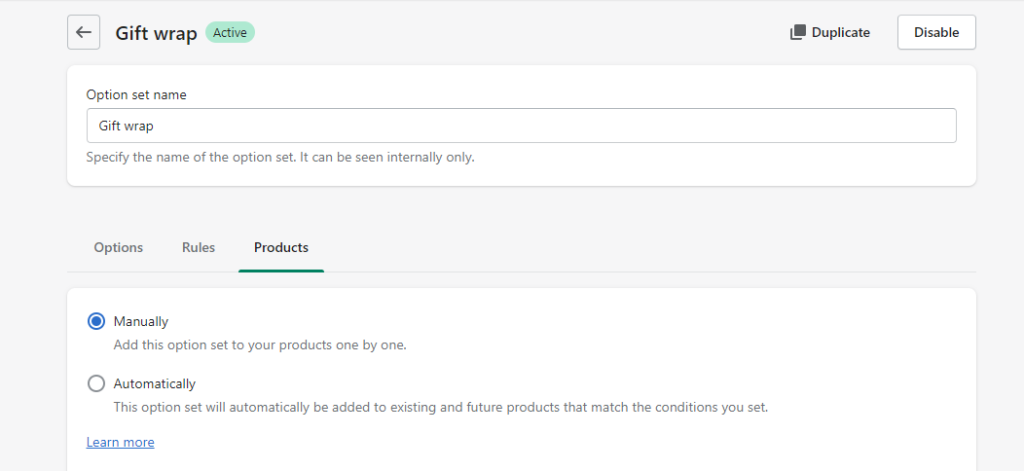Click the 'Specify the name' helper text

coord(280,157)
